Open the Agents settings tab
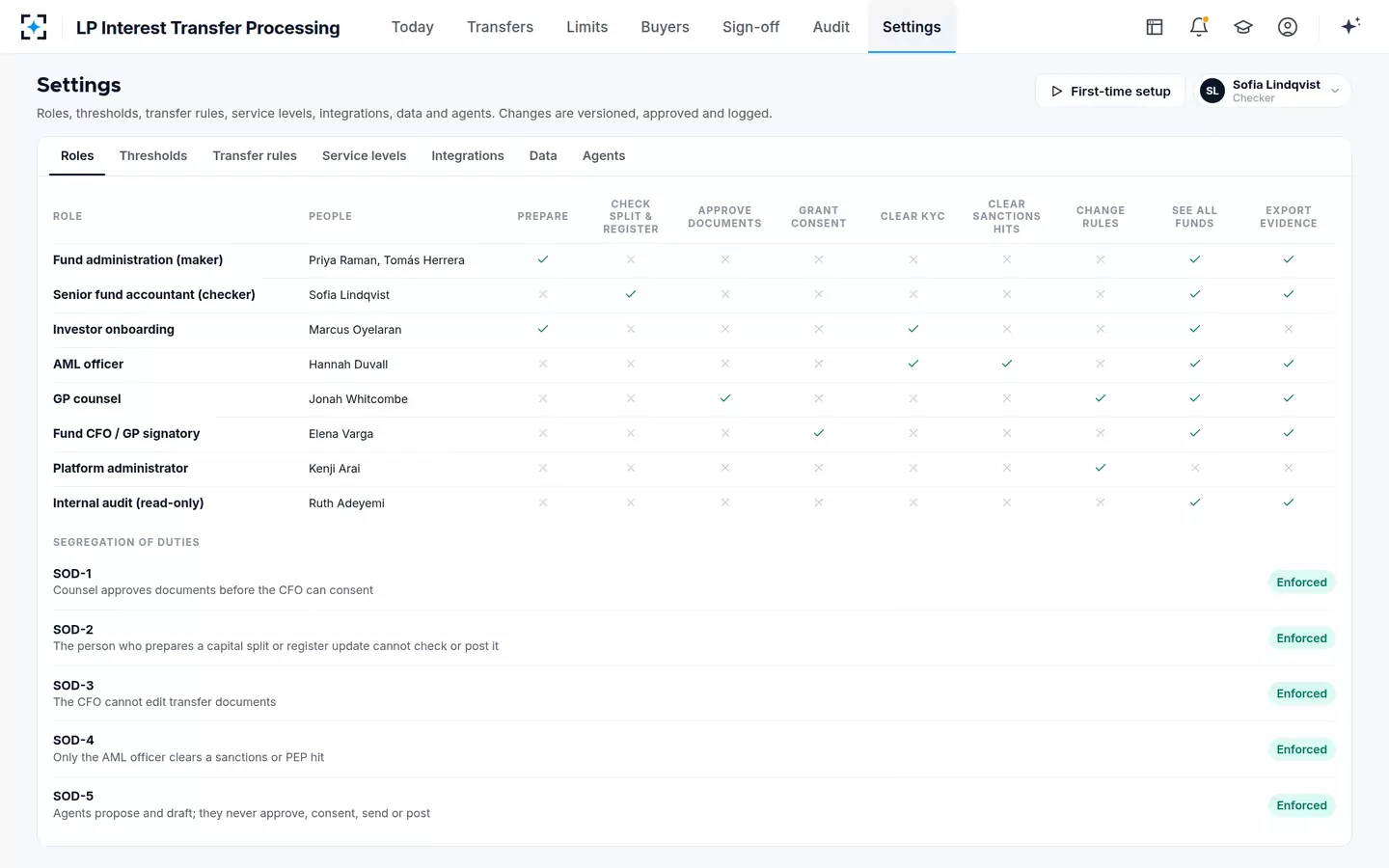The image size is (1389, 868). (x=604, y=156)
